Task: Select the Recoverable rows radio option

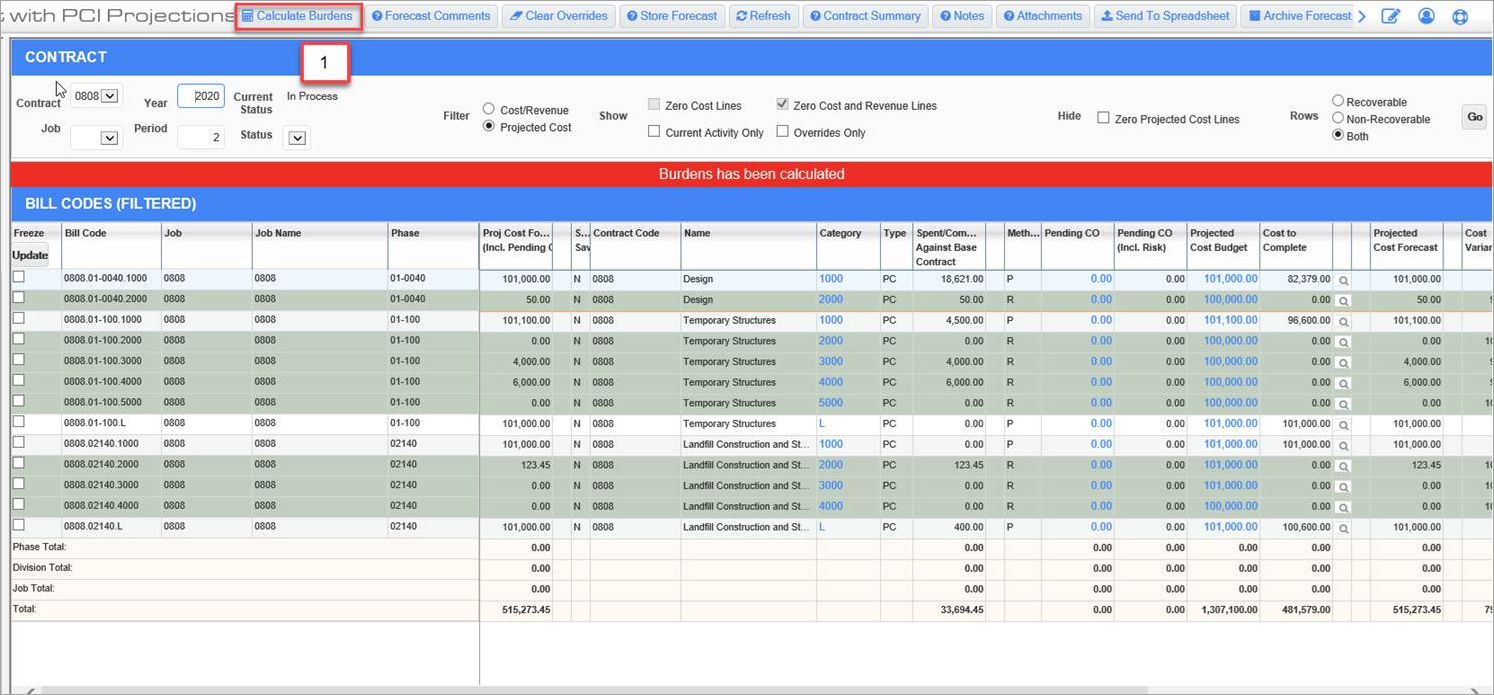Action: point(1338,101)
